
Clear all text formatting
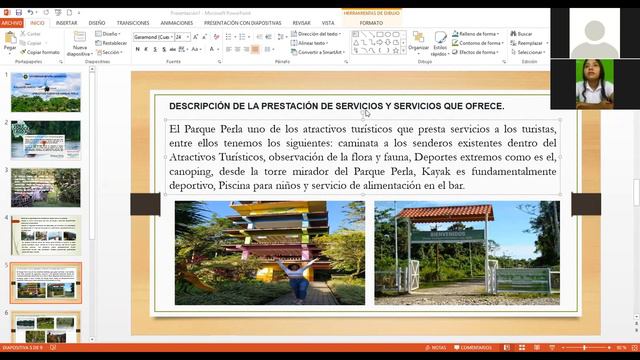[216, 37]
